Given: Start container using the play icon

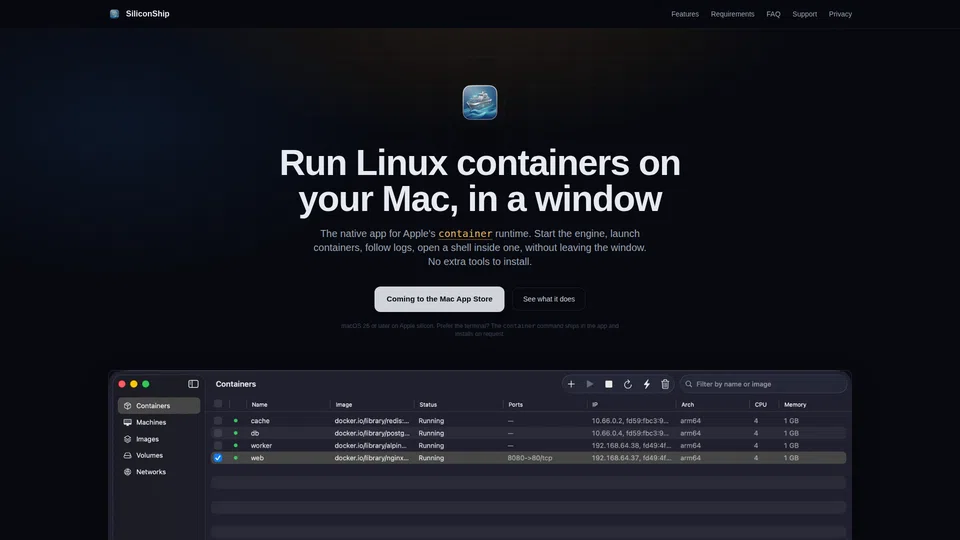Looking at the screenshot, I should pos(590,384).
